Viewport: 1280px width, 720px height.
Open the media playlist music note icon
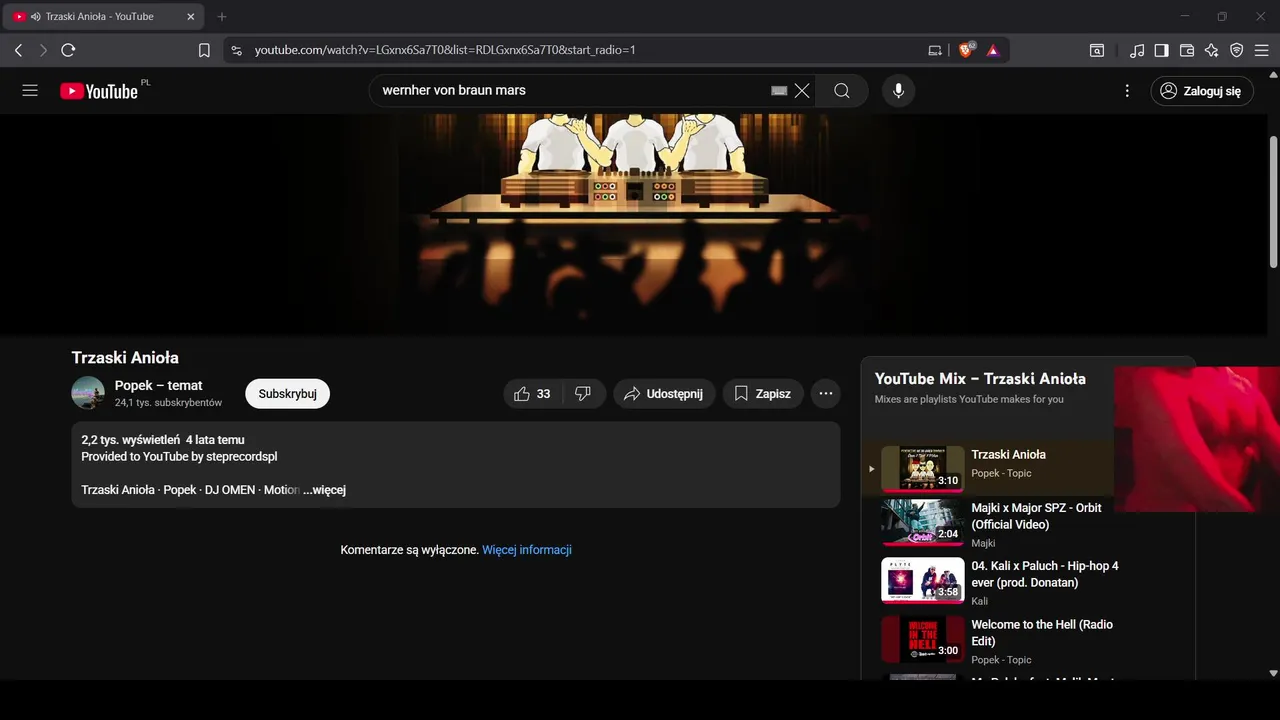(x=1137, y=50)
